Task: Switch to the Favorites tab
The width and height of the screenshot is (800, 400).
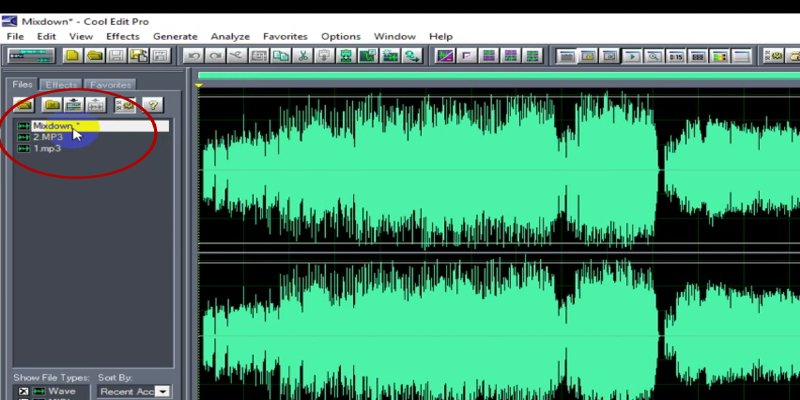Action: point(109,85)
